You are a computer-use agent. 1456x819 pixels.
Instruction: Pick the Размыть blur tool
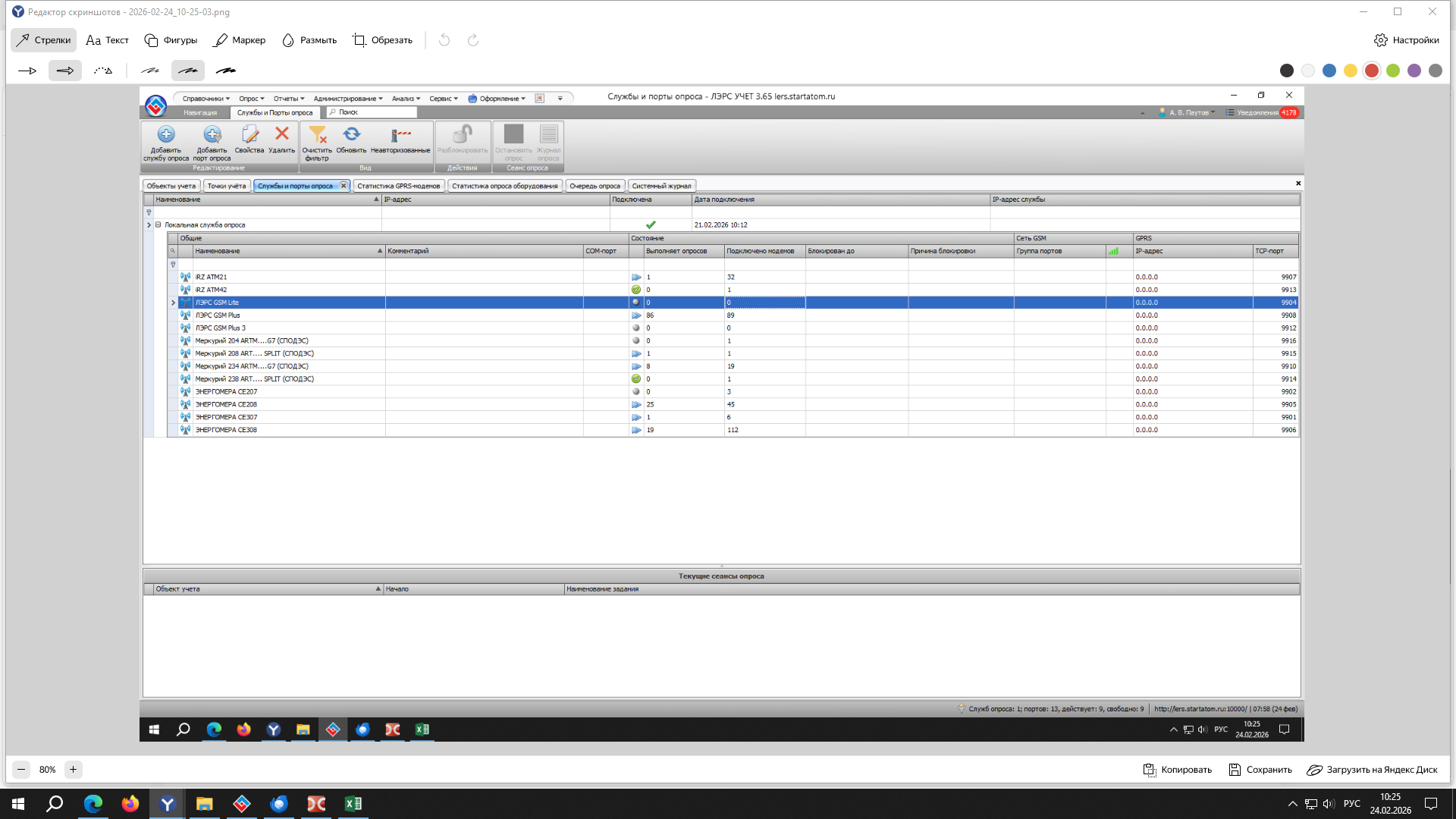(309, 40)
